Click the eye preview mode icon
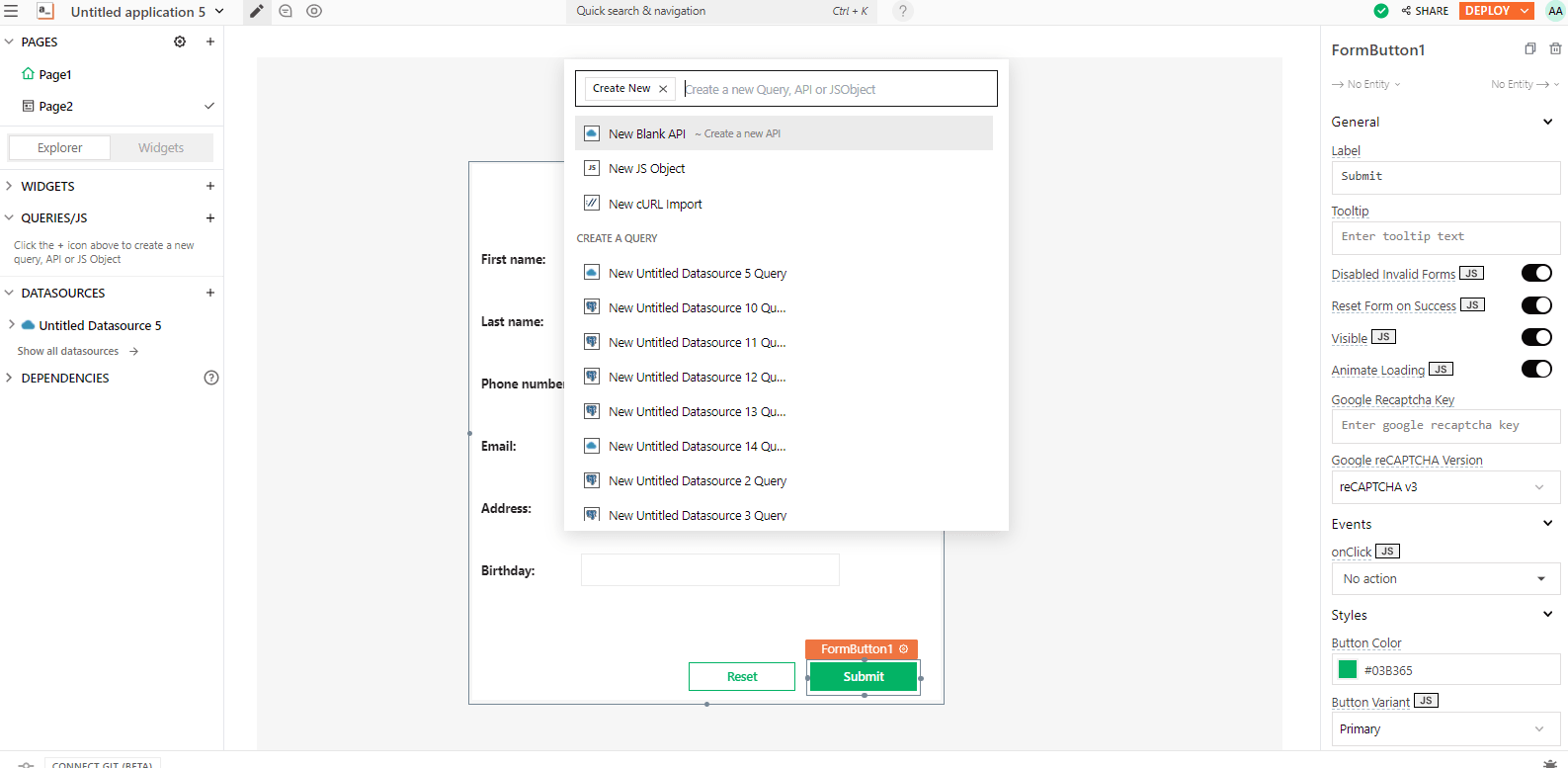 coord(314,12)
